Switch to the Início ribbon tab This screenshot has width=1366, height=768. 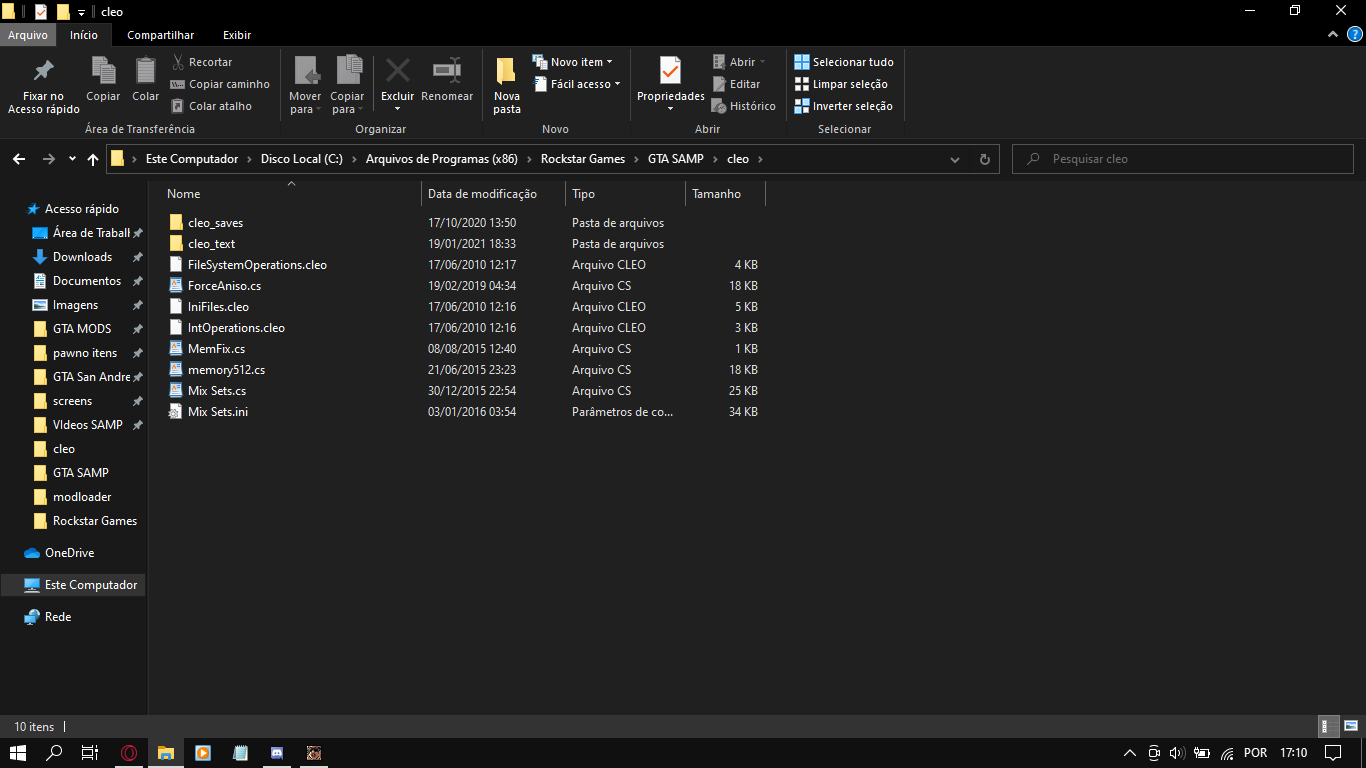coord(84,35)
